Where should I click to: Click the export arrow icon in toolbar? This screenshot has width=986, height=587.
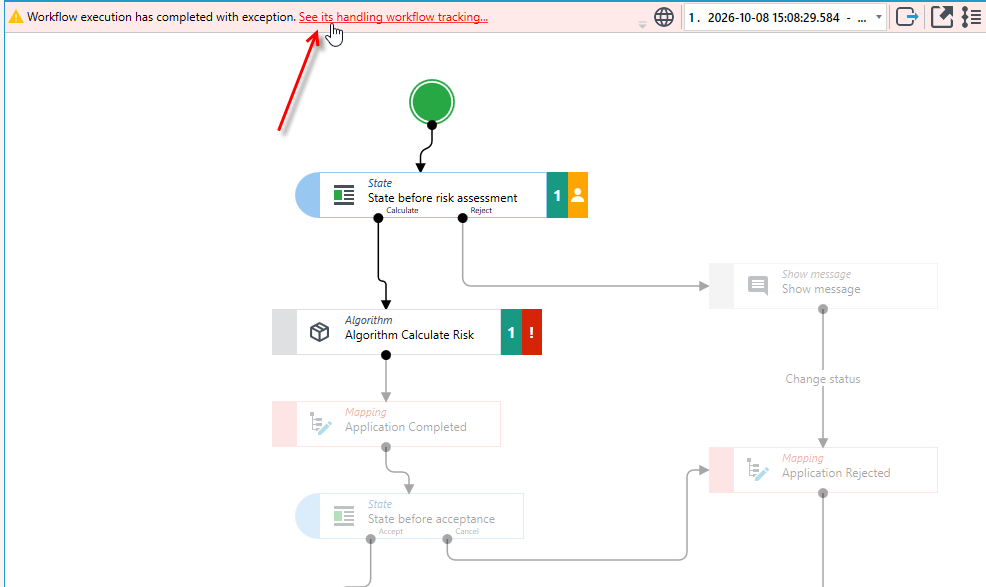tap(907, 17)
